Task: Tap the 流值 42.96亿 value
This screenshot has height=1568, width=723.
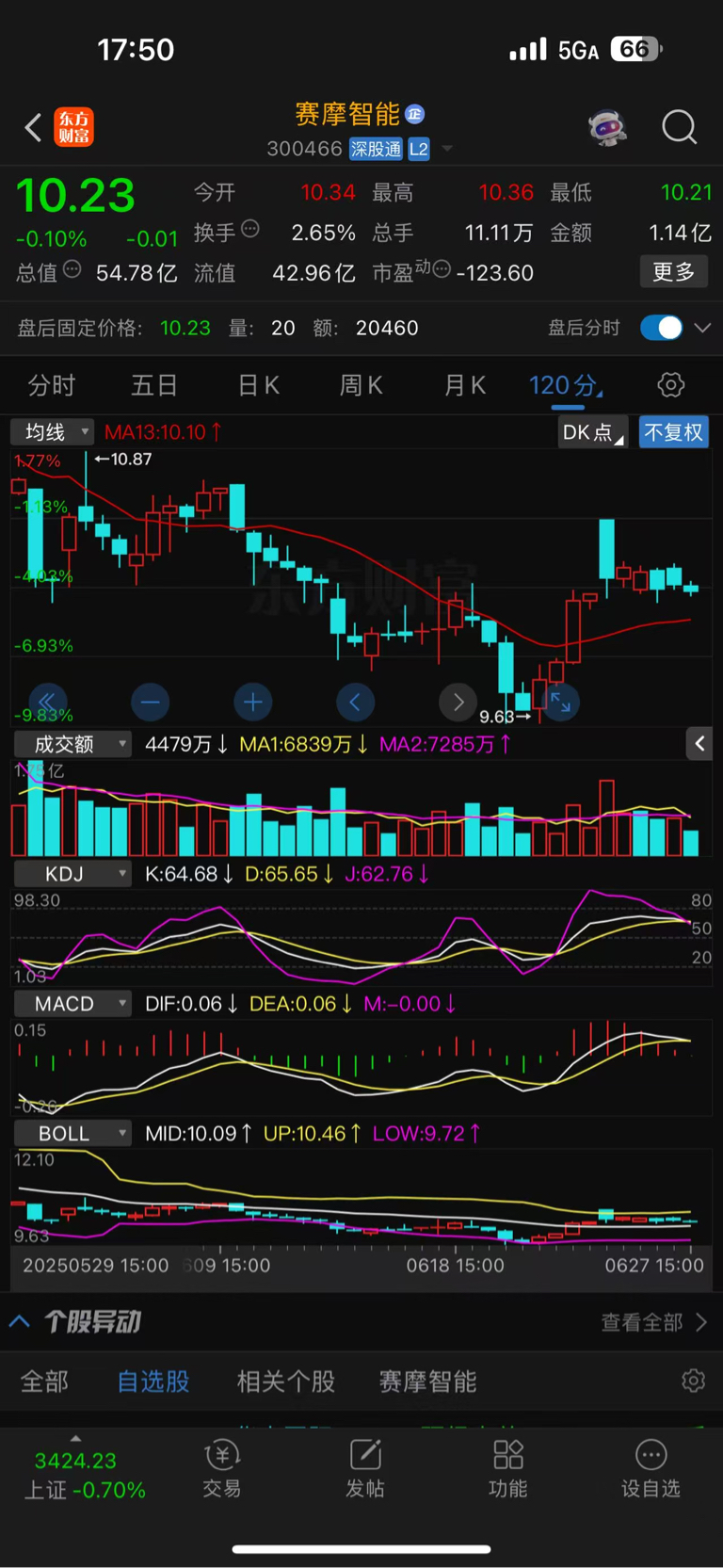Action: pyautogui.click(x=313, y=273)
